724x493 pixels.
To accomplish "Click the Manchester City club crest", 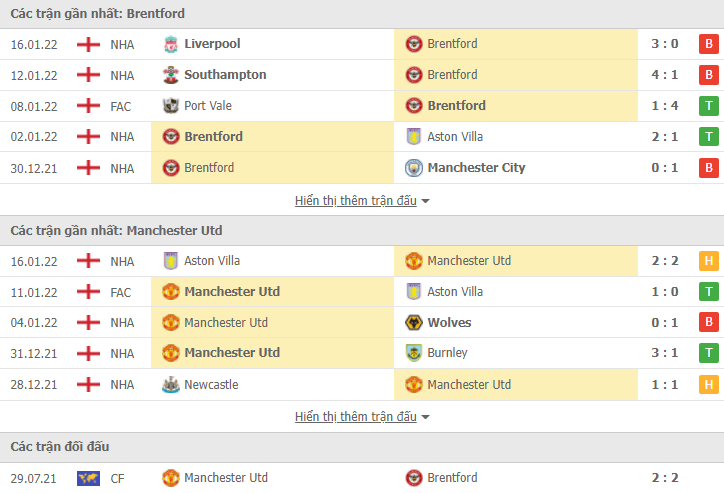I will click(414, 168).
